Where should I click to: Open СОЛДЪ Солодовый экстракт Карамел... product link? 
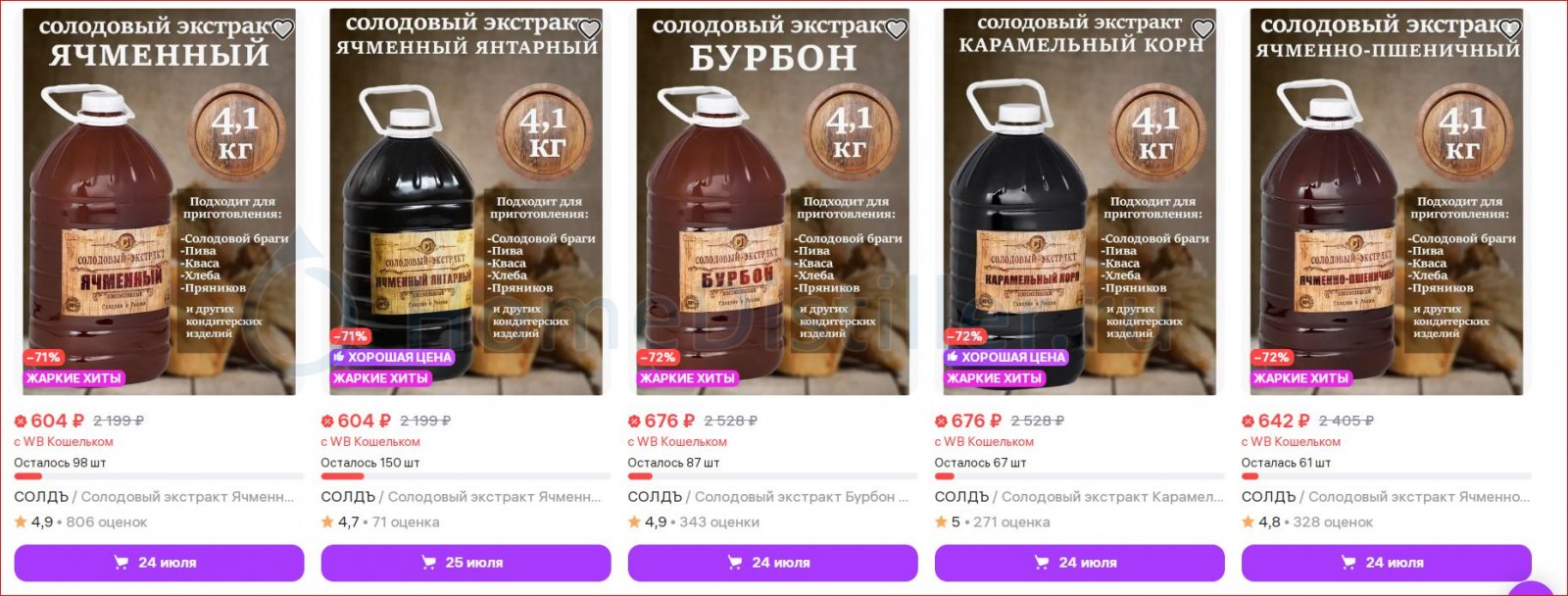1079,497
